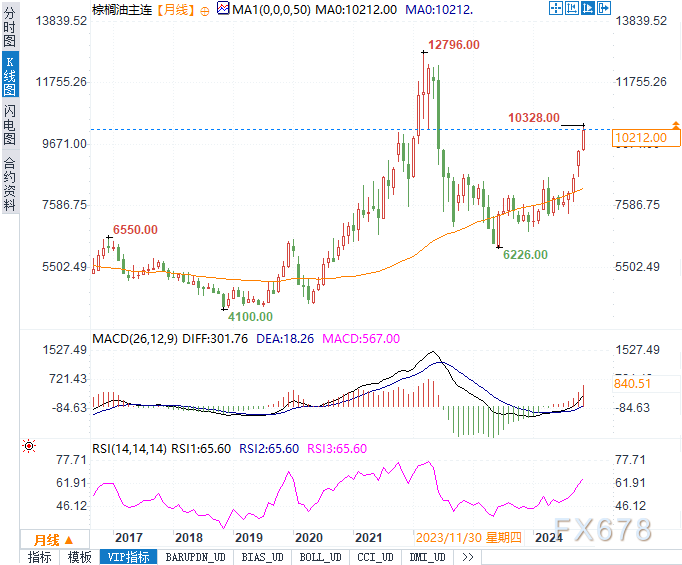Click the 月线 period selector in title

coord(175,9)
